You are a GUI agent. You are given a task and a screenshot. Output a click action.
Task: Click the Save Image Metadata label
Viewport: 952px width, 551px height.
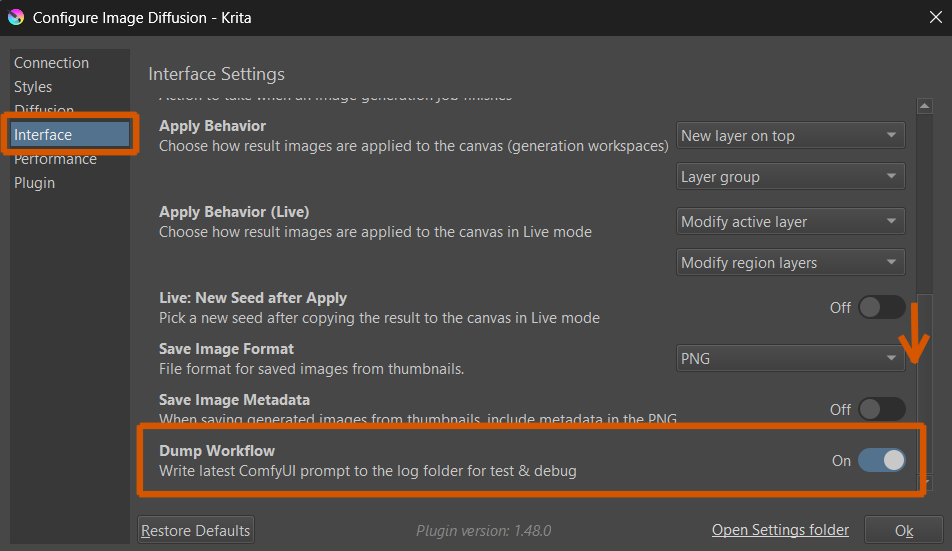[234, 400]
